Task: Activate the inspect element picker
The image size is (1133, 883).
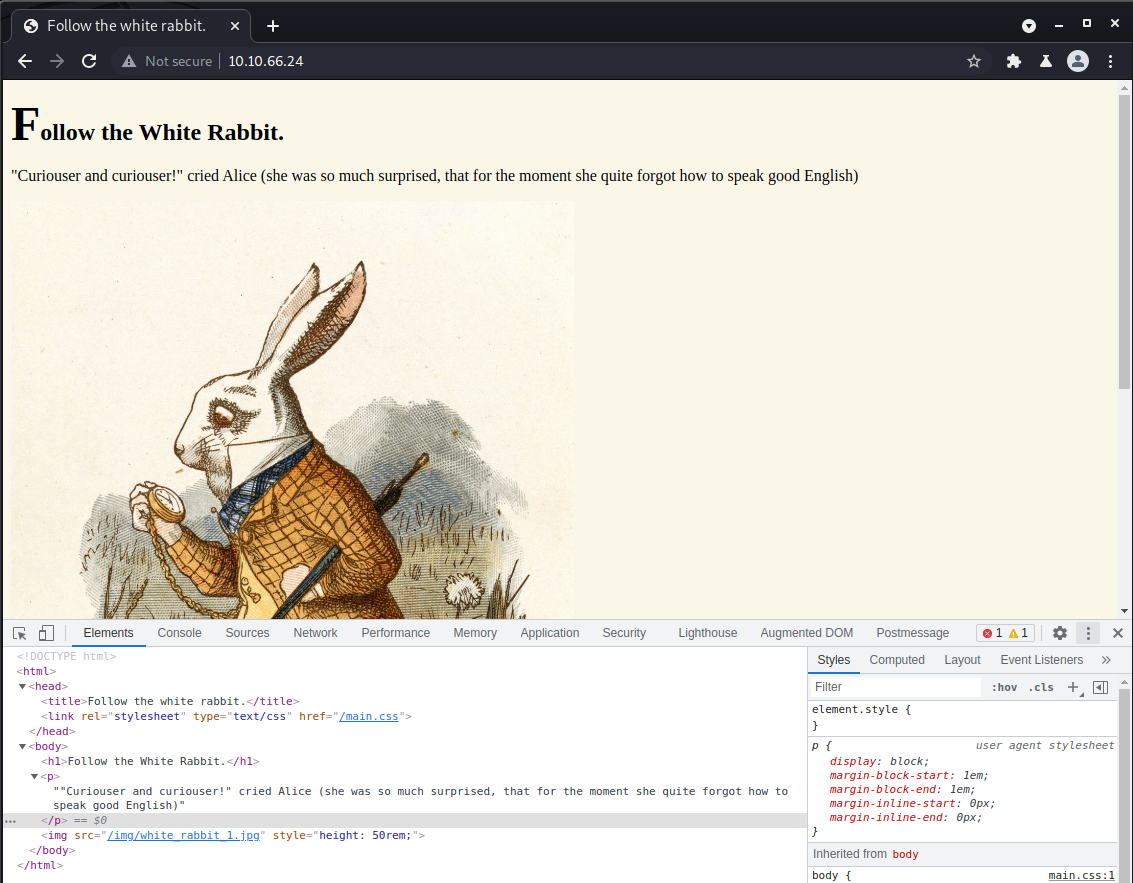Action: pos(20,633)
